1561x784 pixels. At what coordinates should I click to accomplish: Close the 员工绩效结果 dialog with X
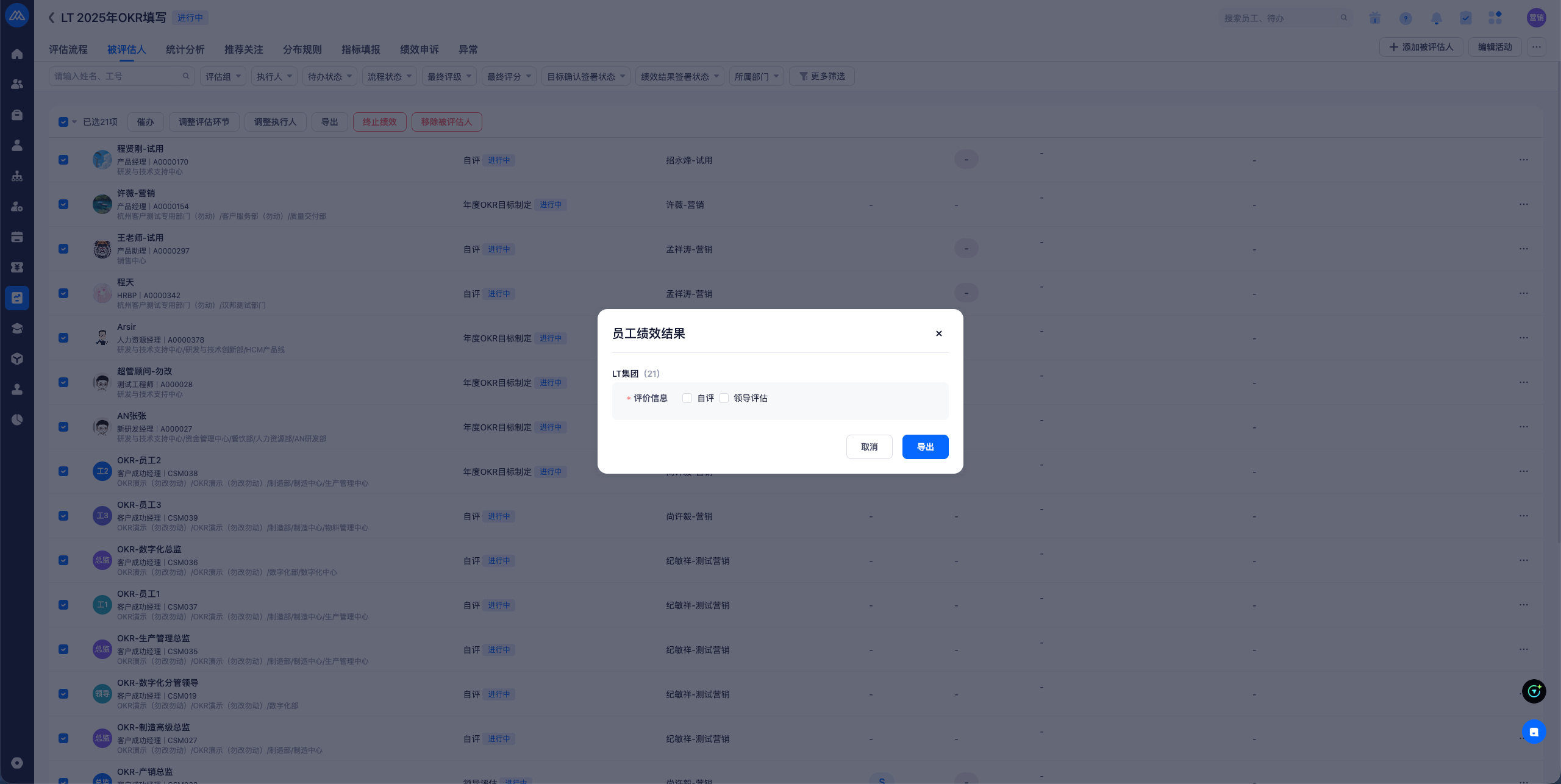[x=938, y=333]
